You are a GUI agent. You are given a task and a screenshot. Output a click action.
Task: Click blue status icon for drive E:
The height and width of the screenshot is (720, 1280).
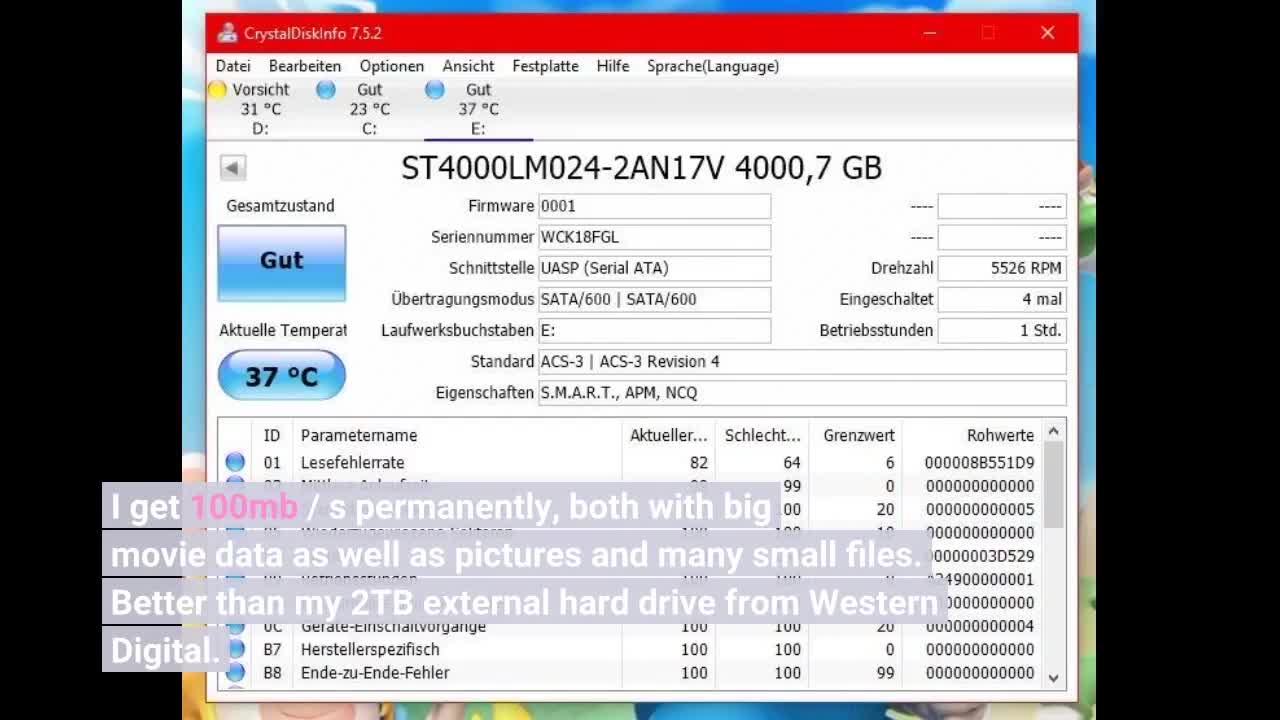pyautogui.click(x=434, y=90)
